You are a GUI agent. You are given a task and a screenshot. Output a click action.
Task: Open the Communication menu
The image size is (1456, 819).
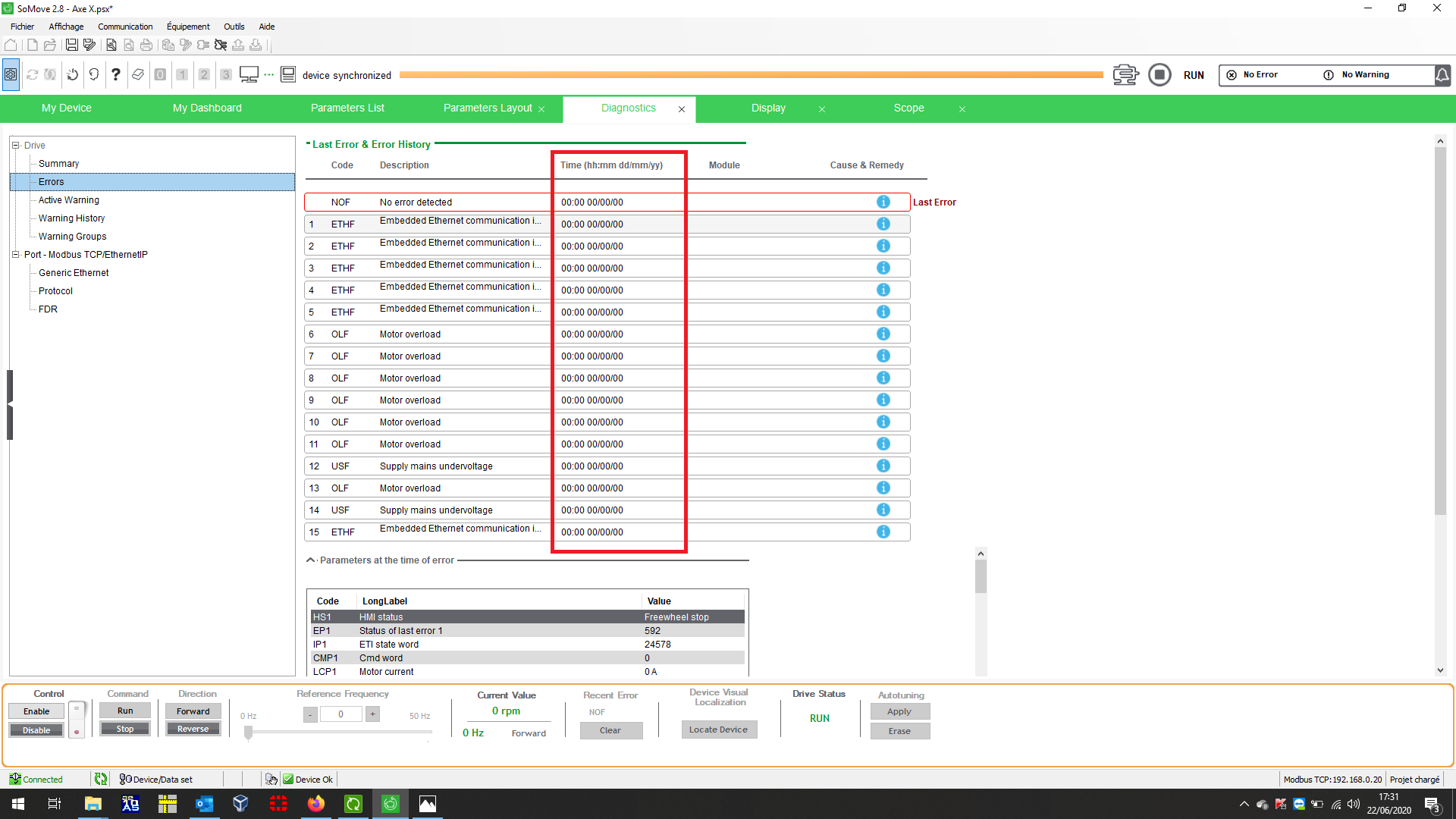(125, 27)
